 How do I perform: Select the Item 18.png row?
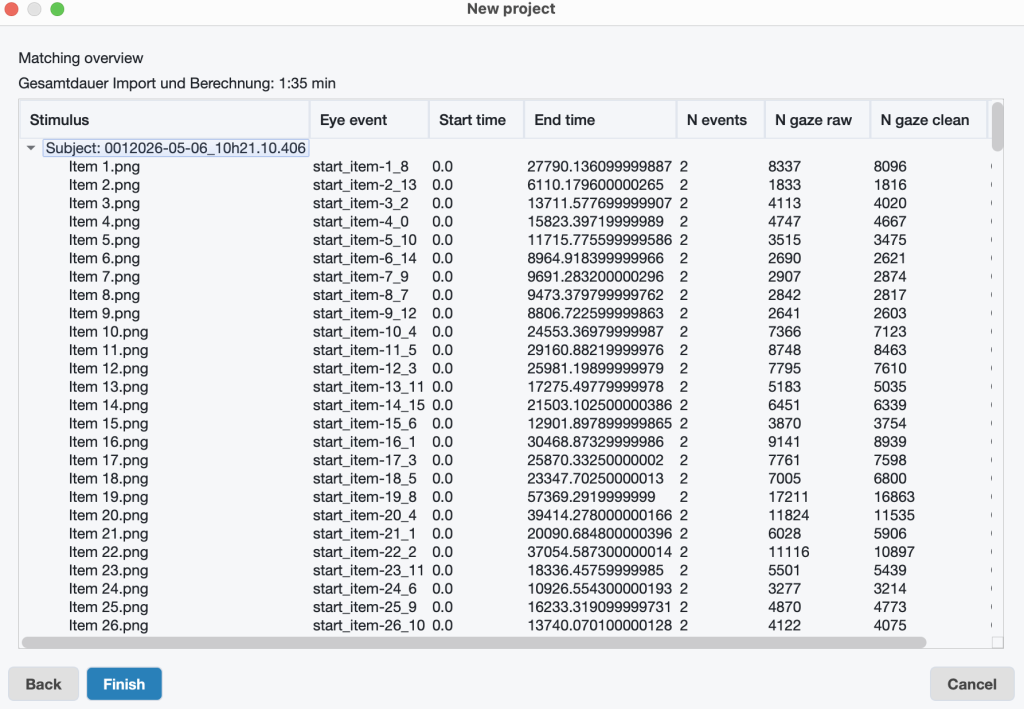[504, 478]
